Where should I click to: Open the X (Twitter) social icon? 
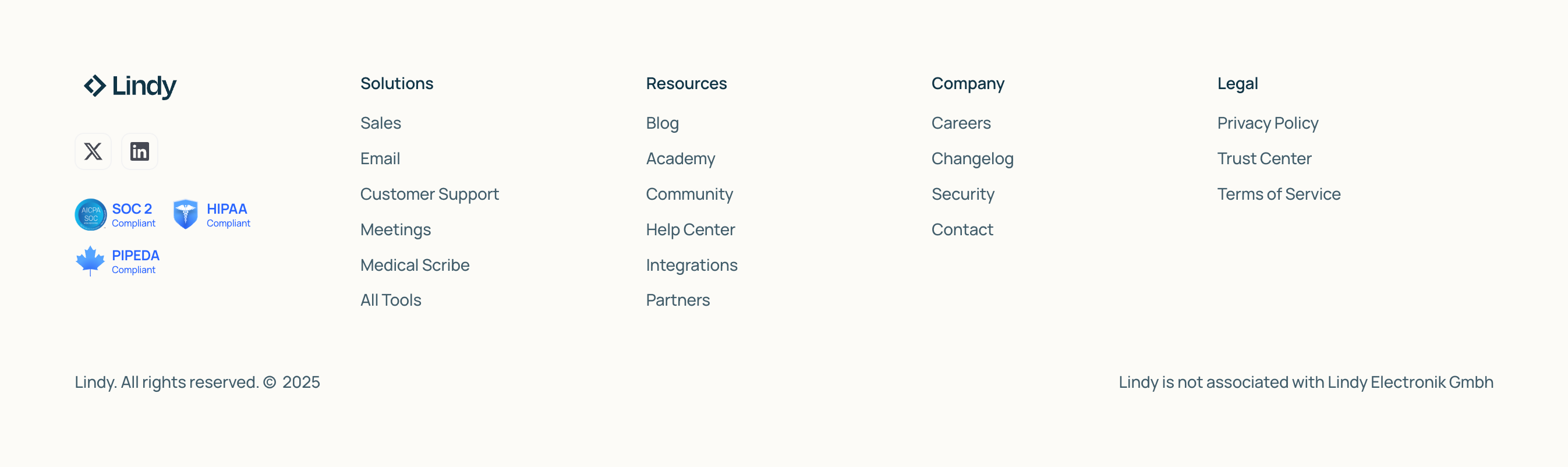[x=93, y=151]
